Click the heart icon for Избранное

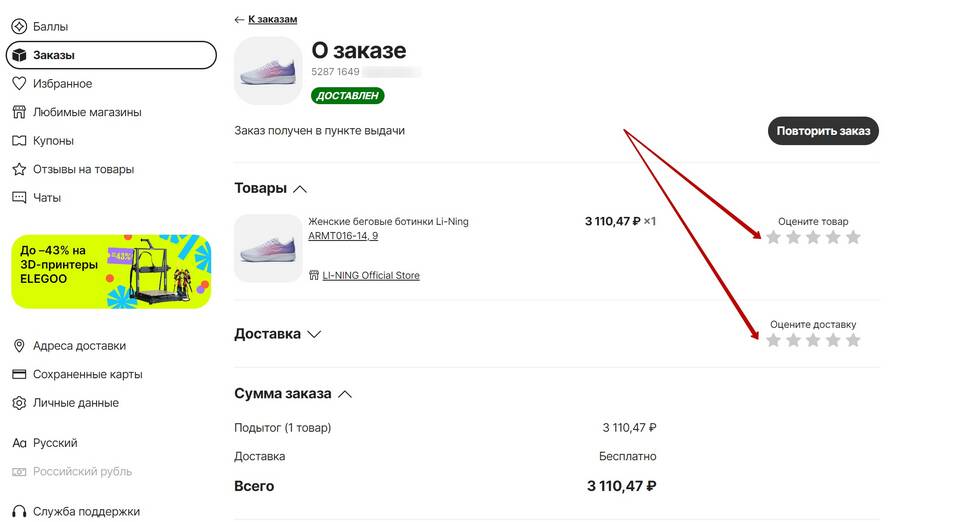click(19, 83)
